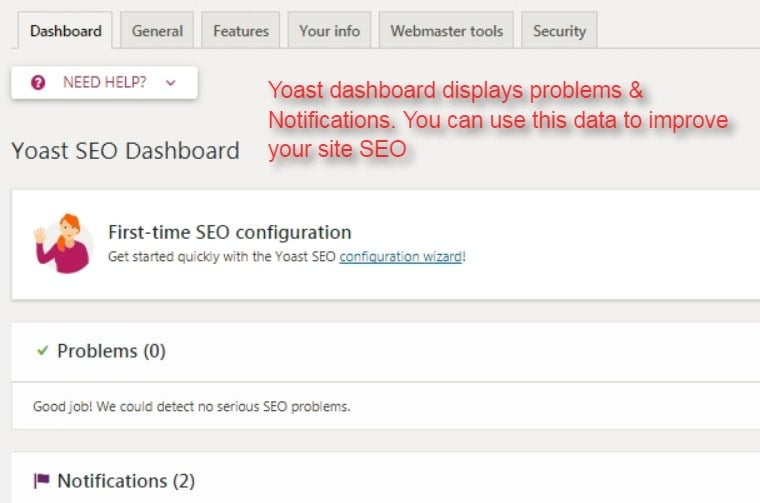Open the configuration wizard link
Image resolution: width=760 pixels, height=503 pixels.
tap(401, 256)
